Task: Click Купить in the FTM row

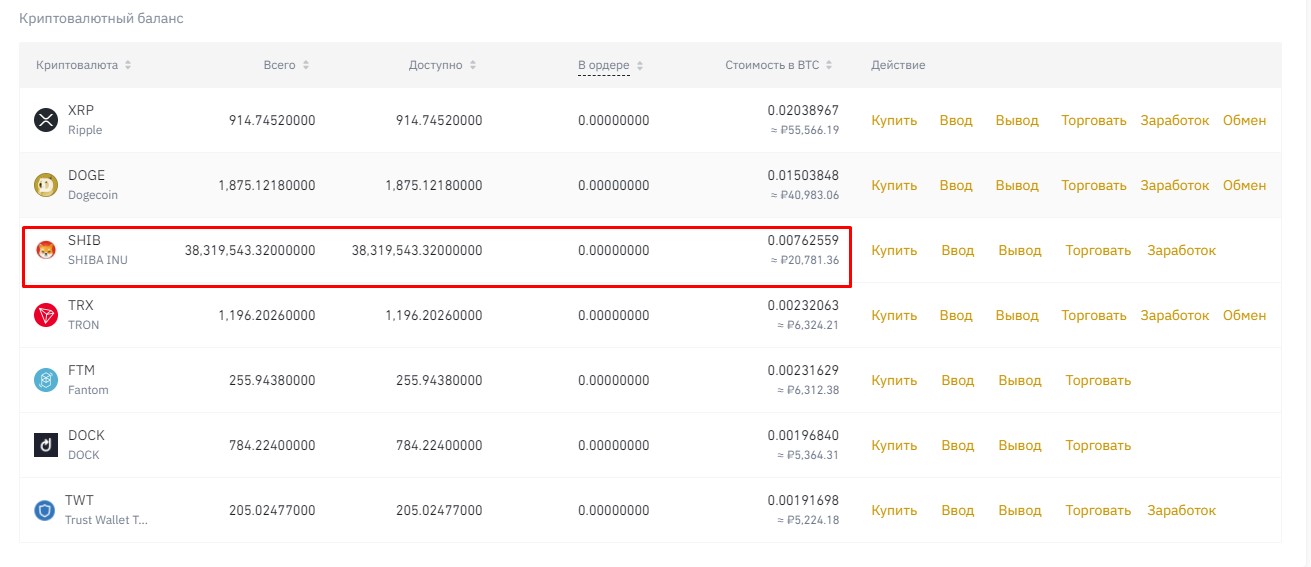Action: click(x=894, y=380)
